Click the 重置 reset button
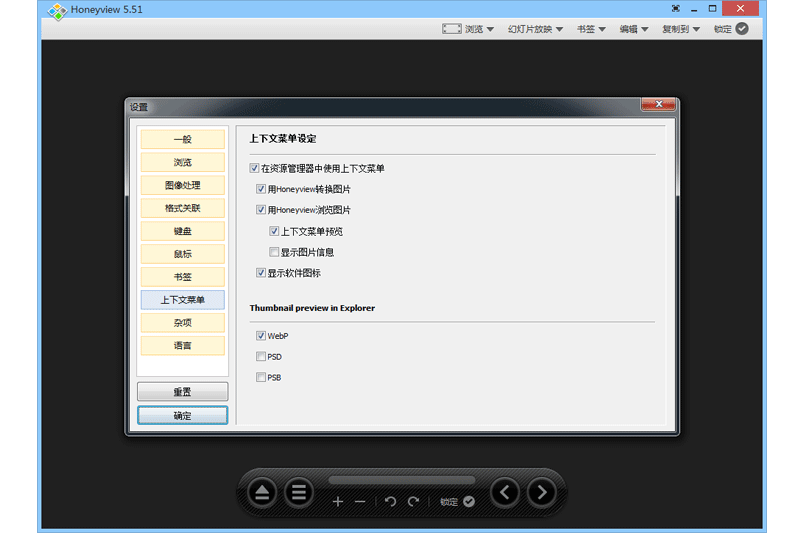 pyautogui.click(x=182, y=392)
